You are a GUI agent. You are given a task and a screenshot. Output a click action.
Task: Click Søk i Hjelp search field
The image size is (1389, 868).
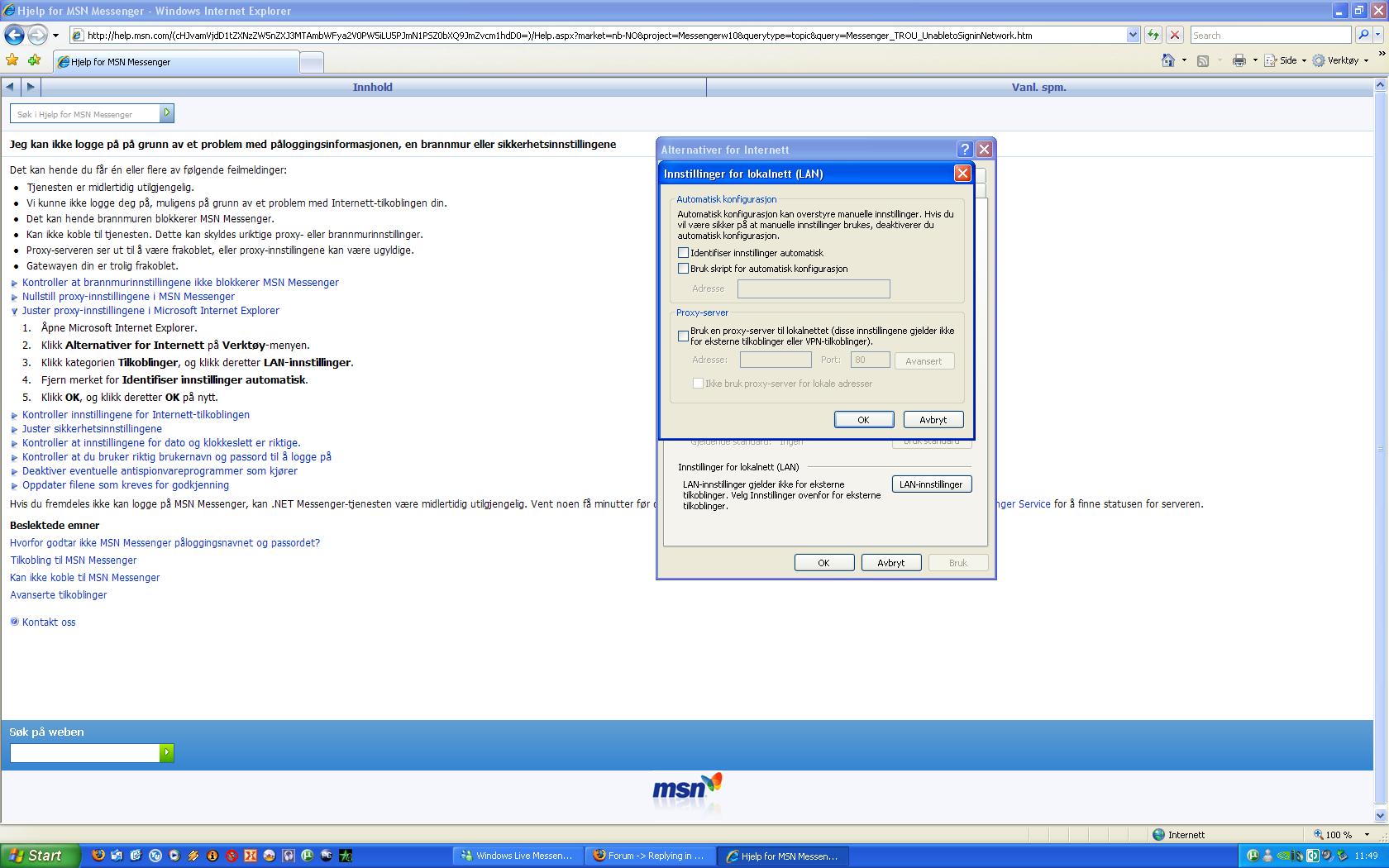pyautogui.click(x=85, y=113)
